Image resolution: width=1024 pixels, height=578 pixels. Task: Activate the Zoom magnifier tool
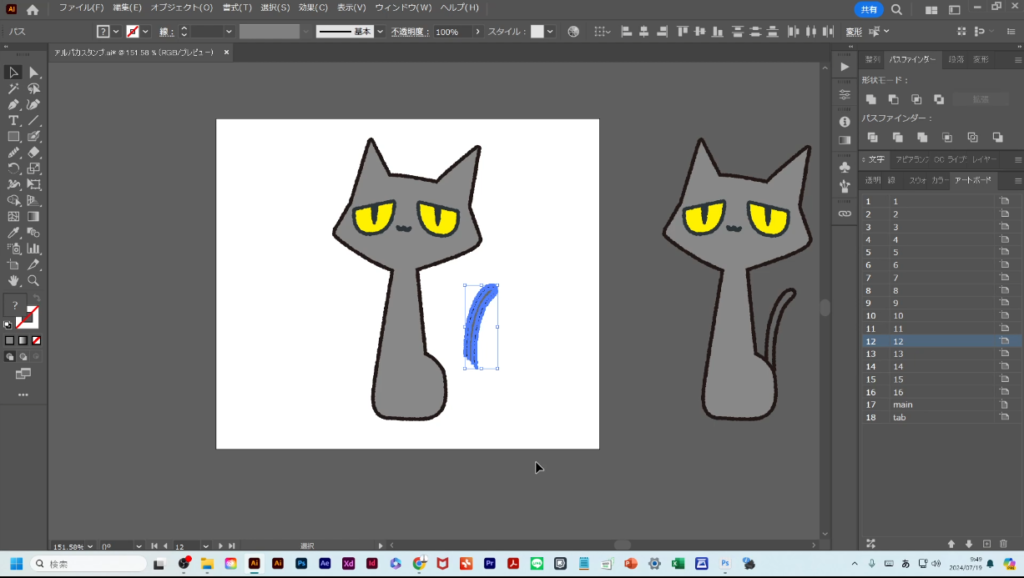(x=34, y=281)
